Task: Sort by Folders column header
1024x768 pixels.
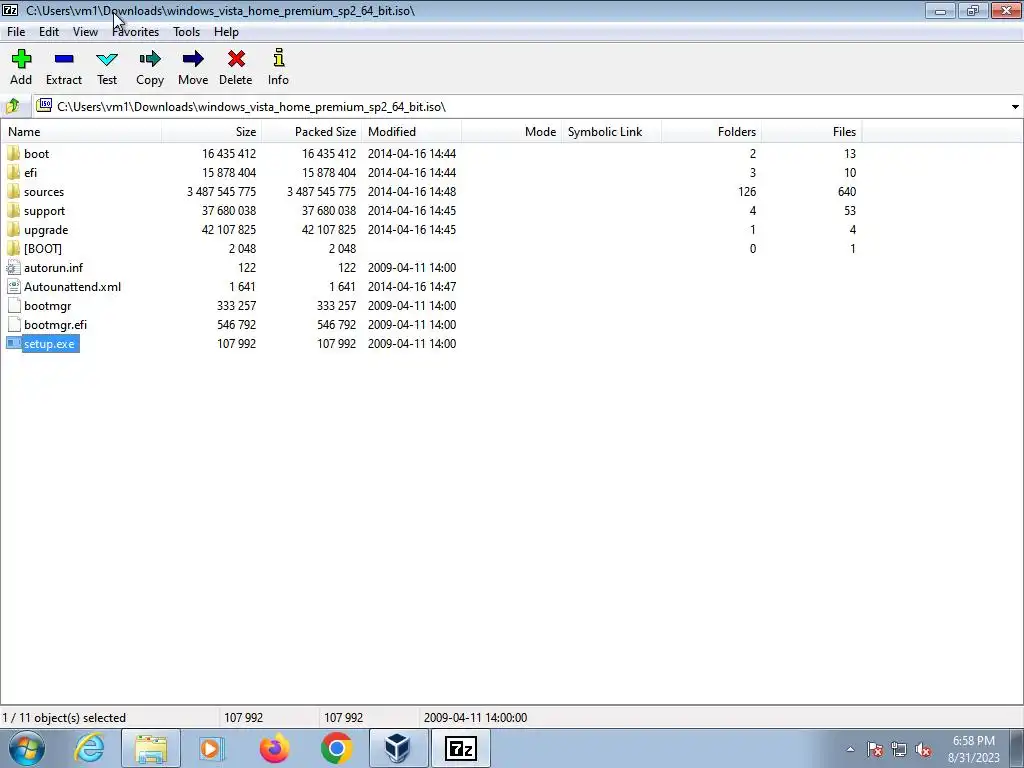Action: [711, 131]
